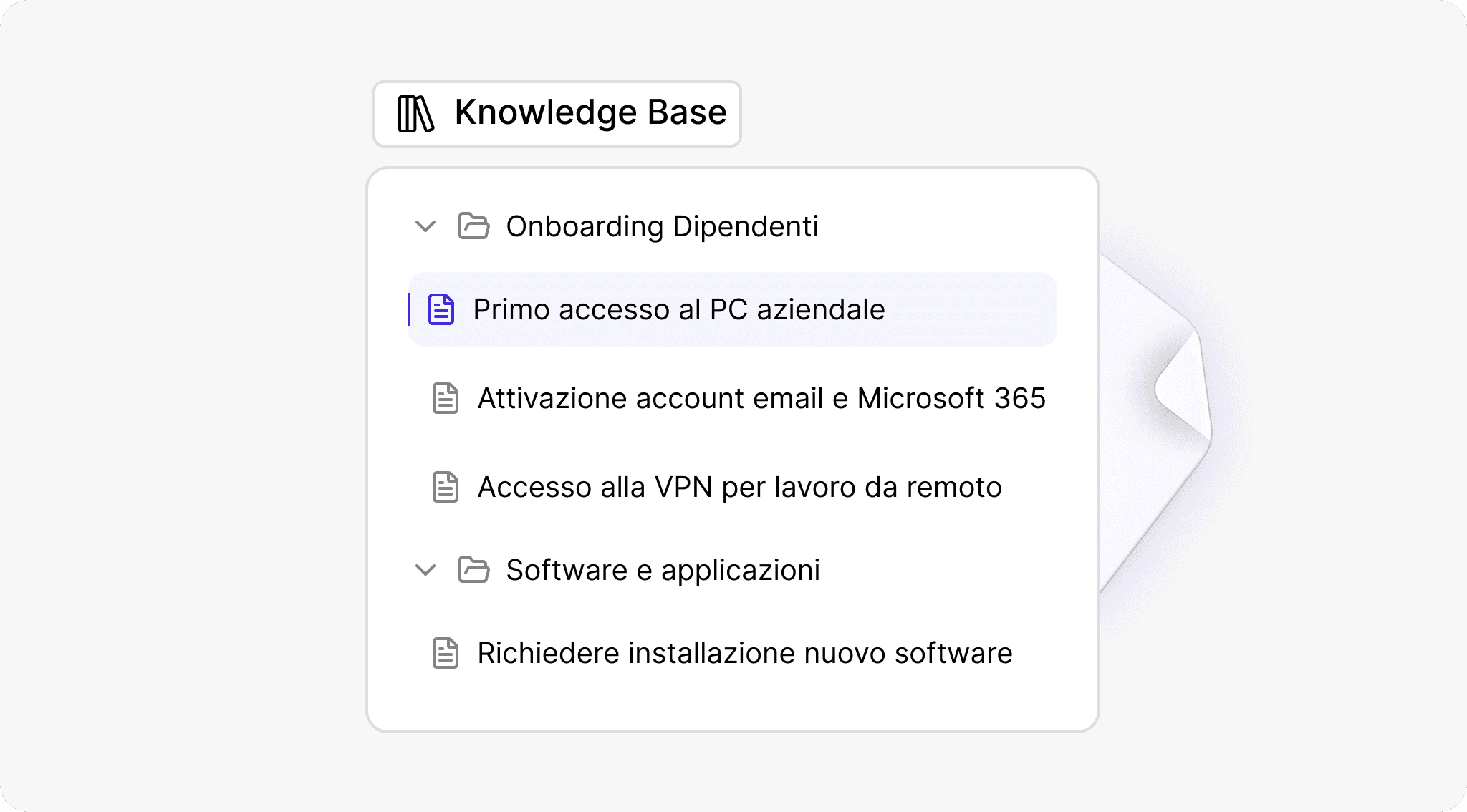Collapse the Software e applicazioni folder
The height and width of the screenshot is (812, 1467).
(x=425, y=570)
